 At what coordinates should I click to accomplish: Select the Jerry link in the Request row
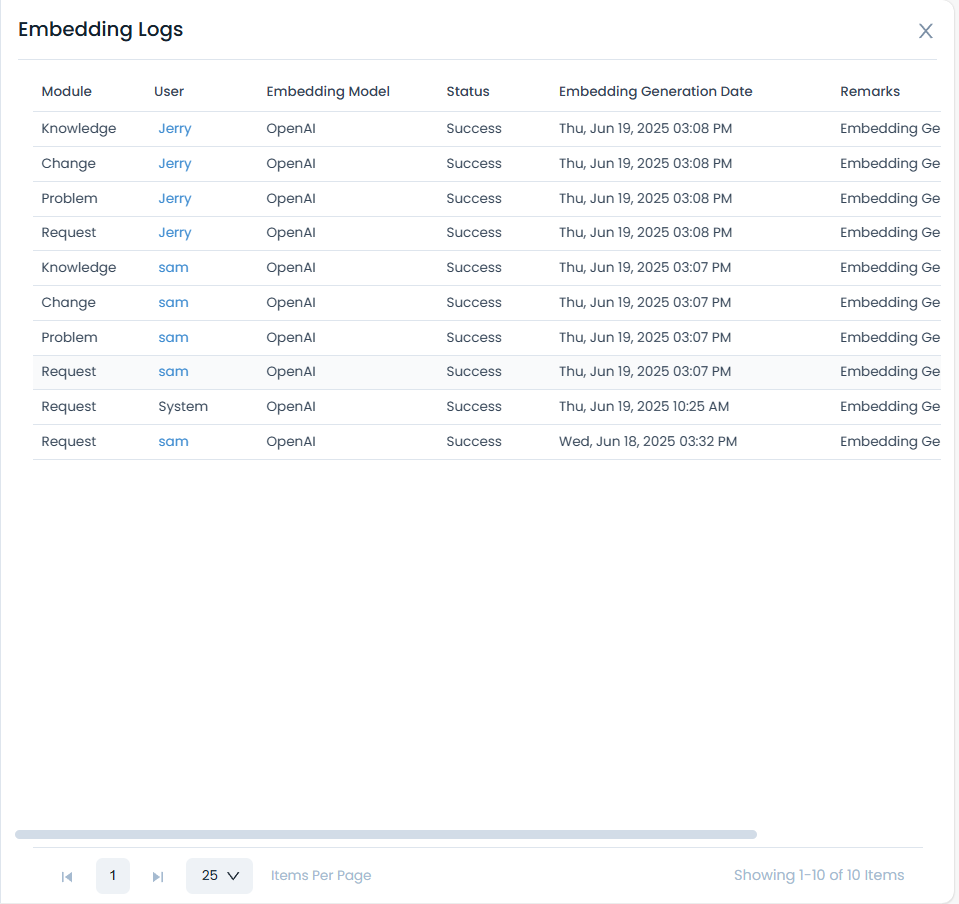tap(174, 233)
